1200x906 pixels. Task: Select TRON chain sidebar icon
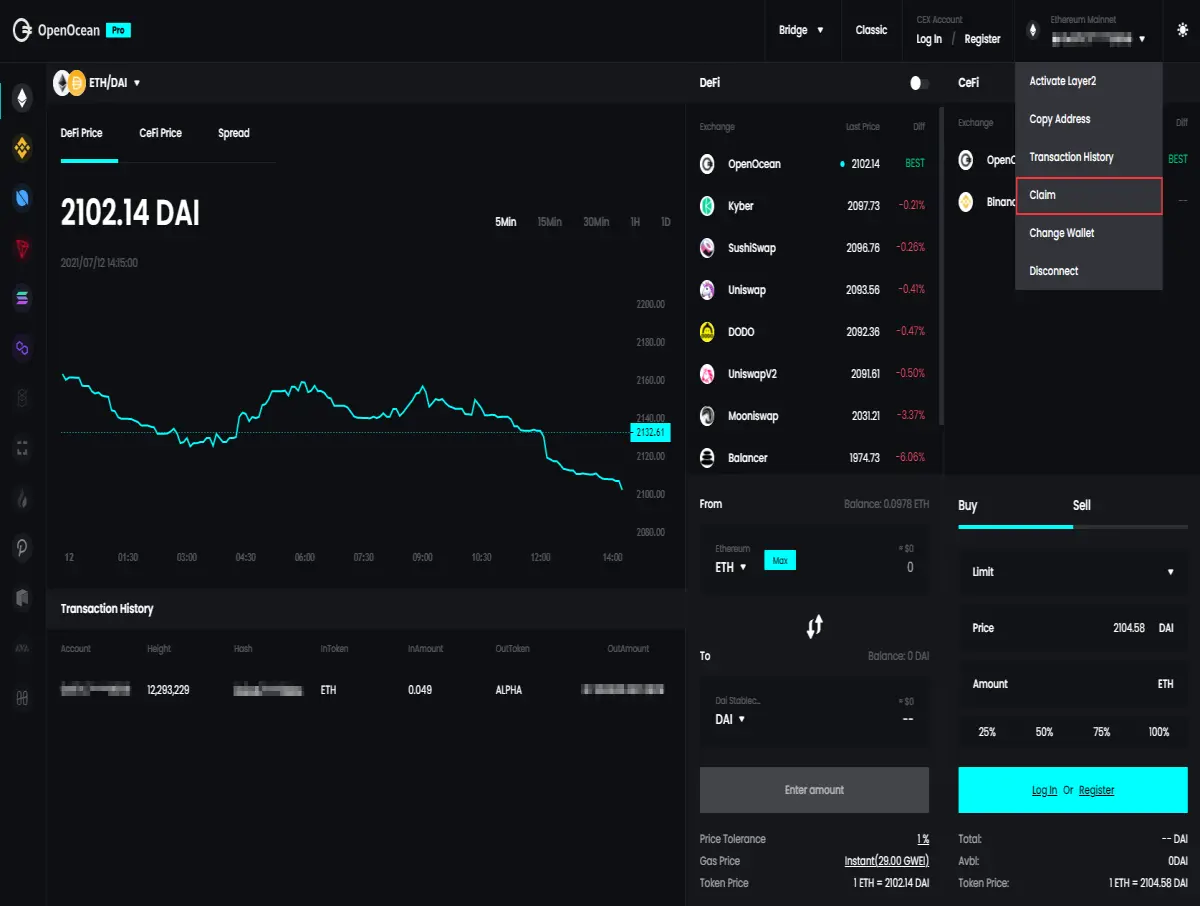(x=22, y=249)
